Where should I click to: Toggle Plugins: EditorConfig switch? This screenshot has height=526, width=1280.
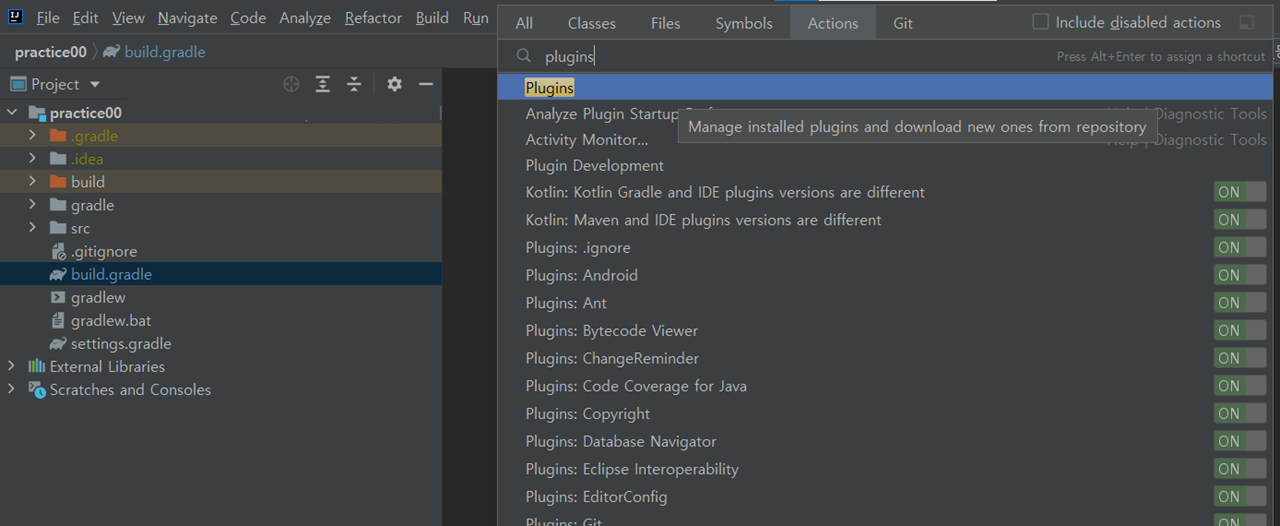pyautogui.click(x=1240, y=497)
